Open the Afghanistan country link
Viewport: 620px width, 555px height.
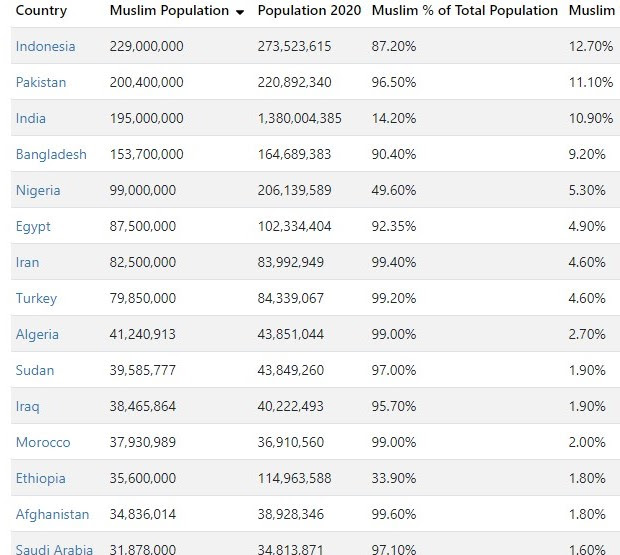[52, 515]
